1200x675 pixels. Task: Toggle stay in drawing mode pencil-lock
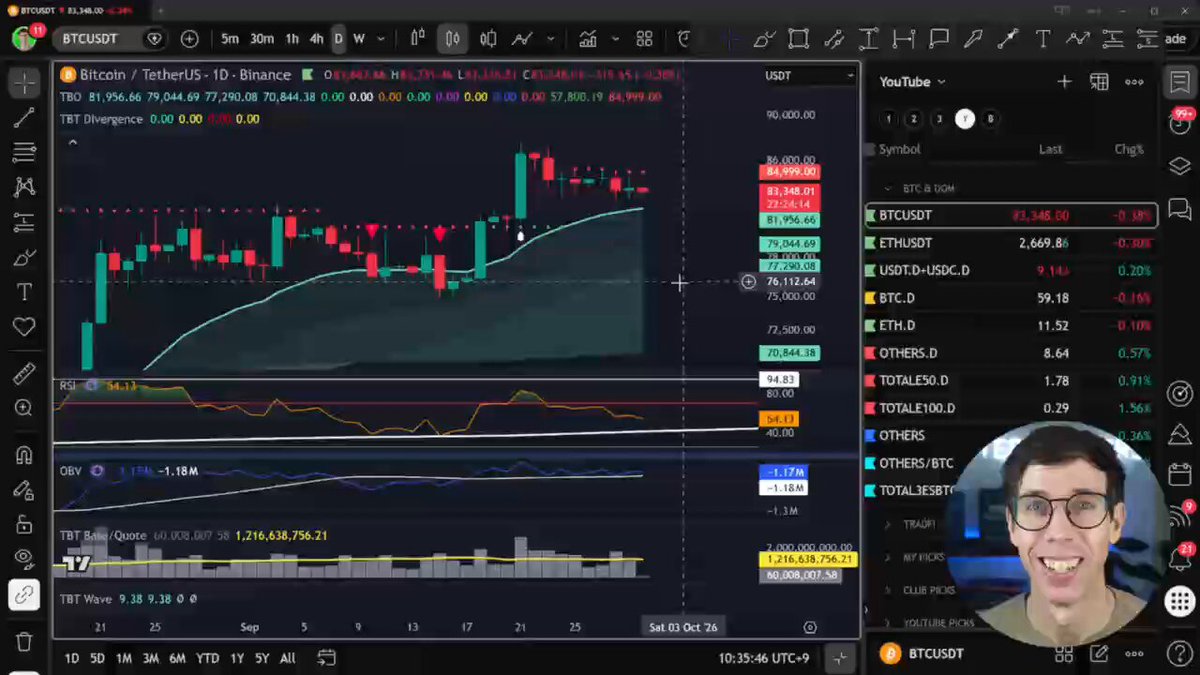[x=24, y=490]
